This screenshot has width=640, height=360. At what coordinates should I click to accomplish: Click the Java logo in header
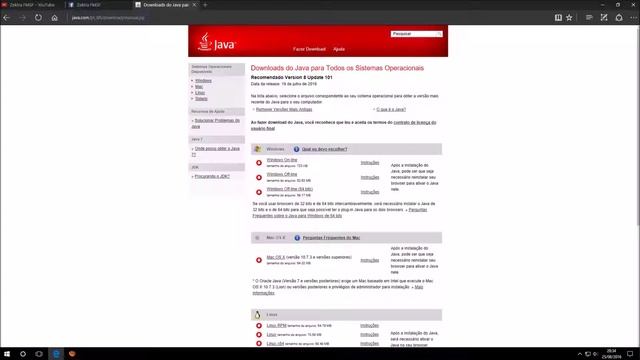pyautogui.click(x=216, y=42)
